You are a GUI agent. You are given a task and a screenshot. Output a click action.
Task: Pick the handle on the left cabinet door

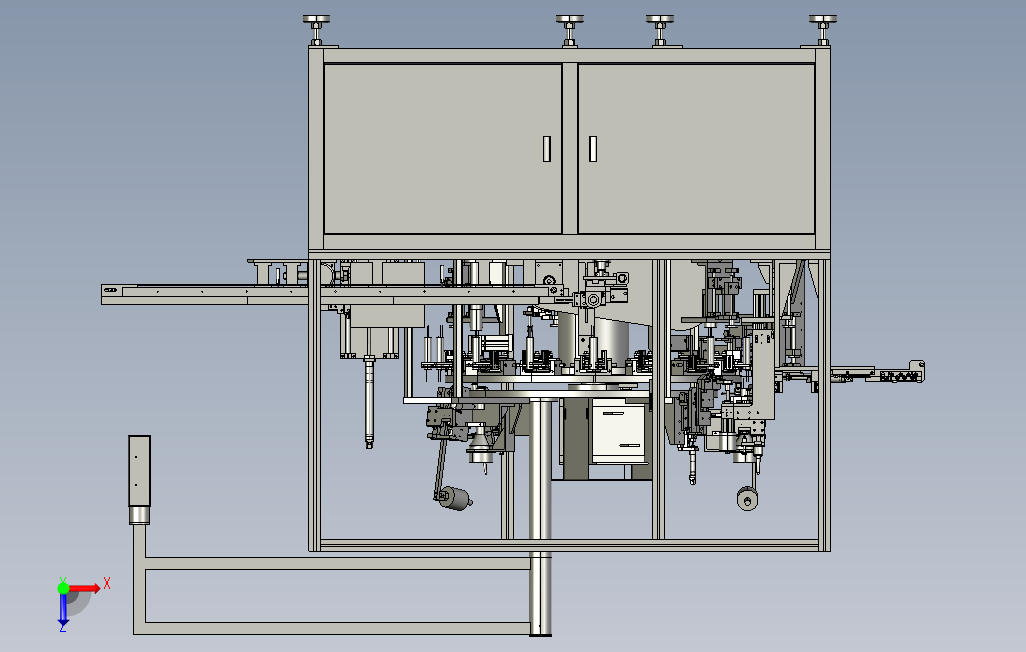point(546,149)
